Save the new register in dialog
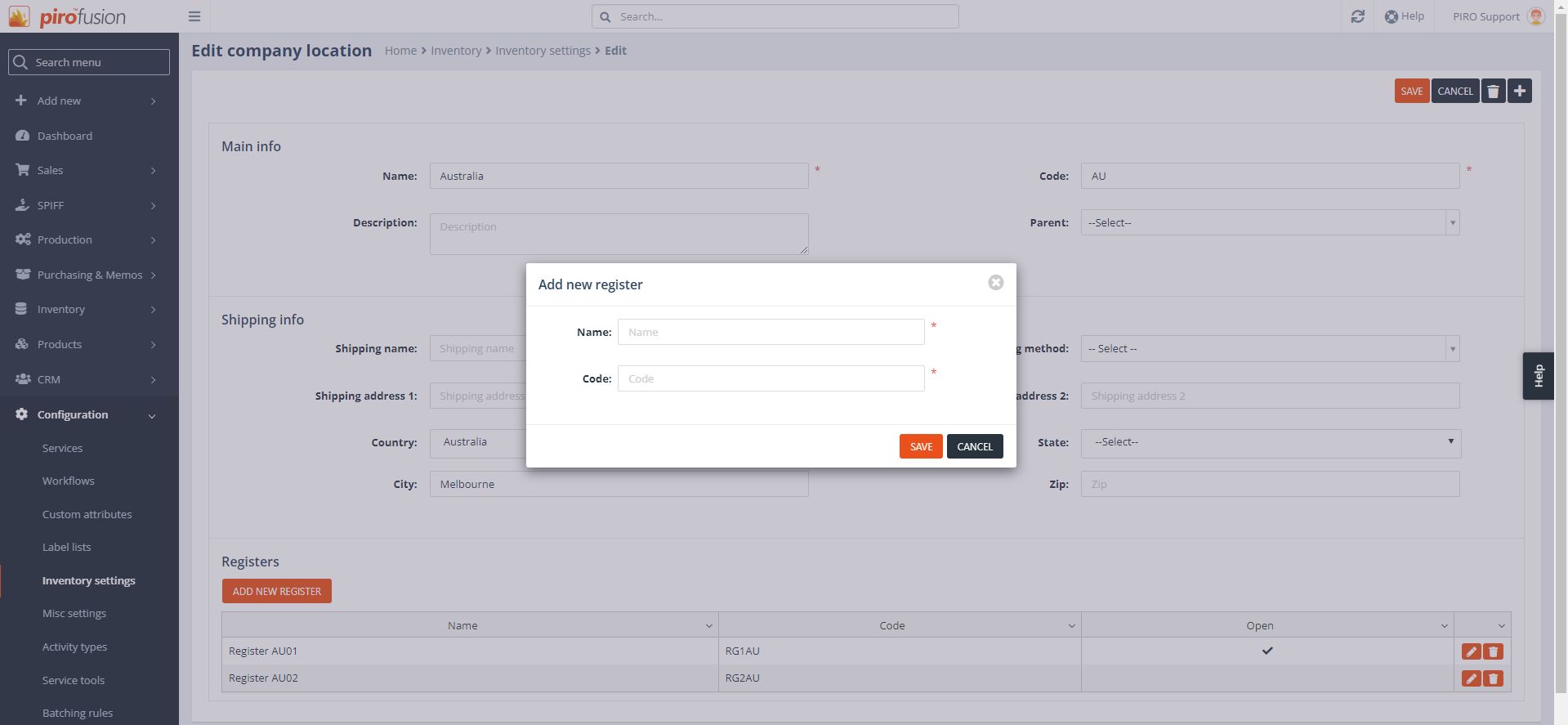 (921, 447)
